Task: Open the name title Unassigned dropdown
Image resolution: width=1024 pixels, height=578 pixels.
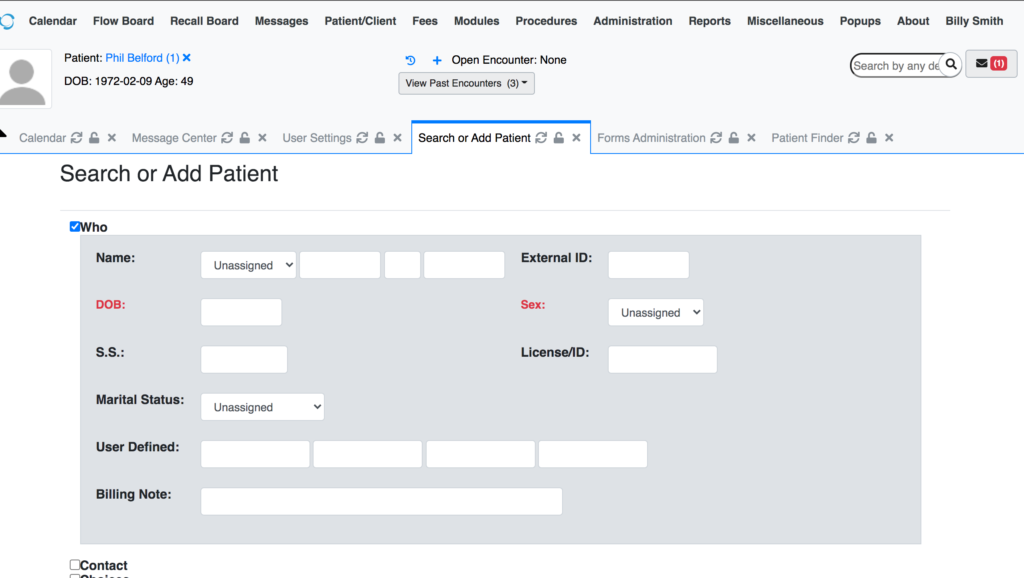Action: point(248,265)
